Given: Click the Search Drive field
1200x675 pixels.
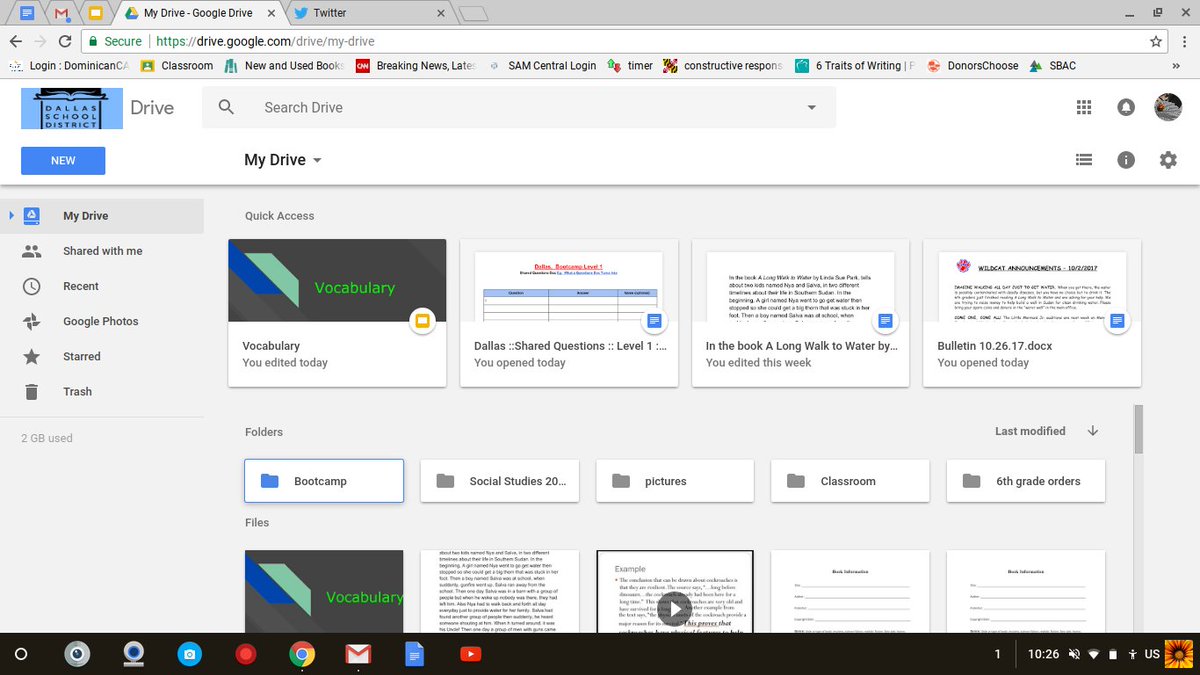Looking at the screenshot, I should click(519, 107).
